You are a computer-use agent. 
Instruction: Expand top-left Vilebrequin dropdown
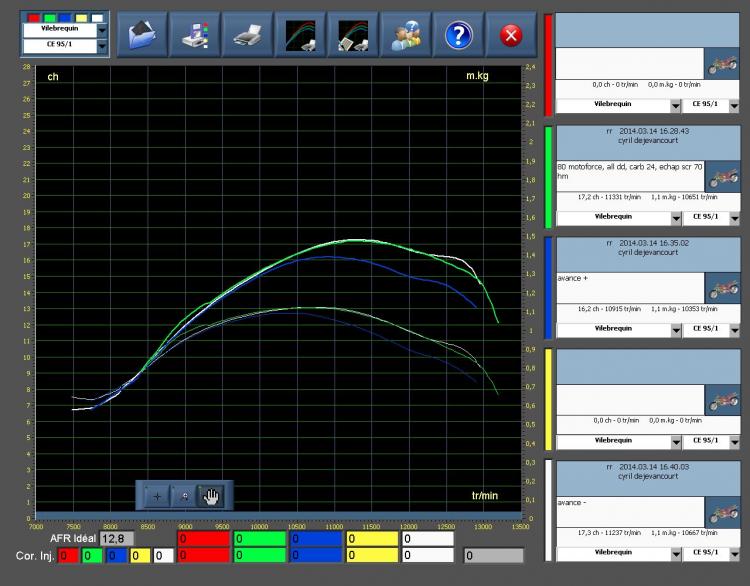[x=101, y=30]
